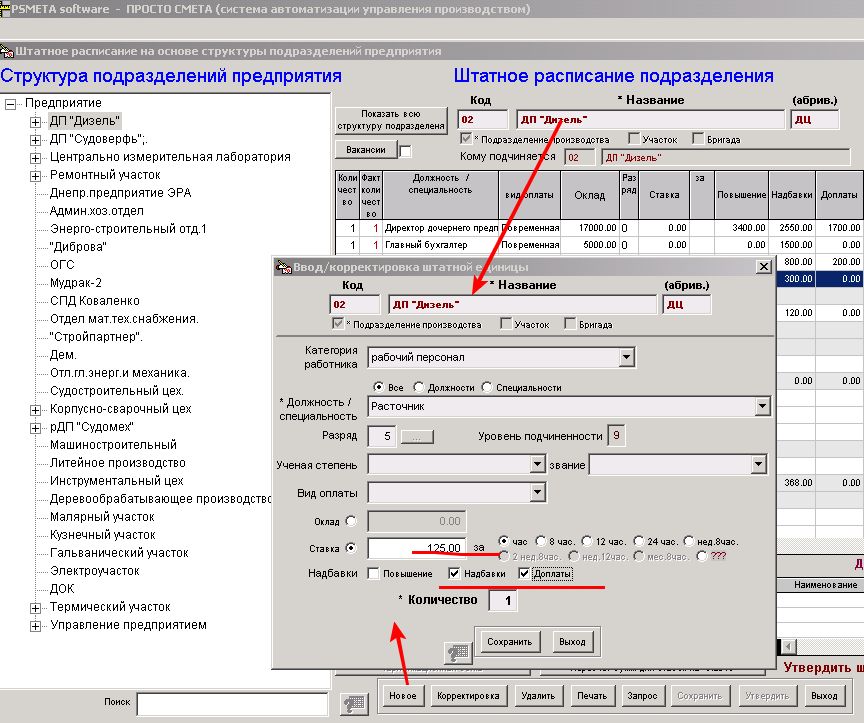Toggle the Доплаты checkbox

[525, 574]
